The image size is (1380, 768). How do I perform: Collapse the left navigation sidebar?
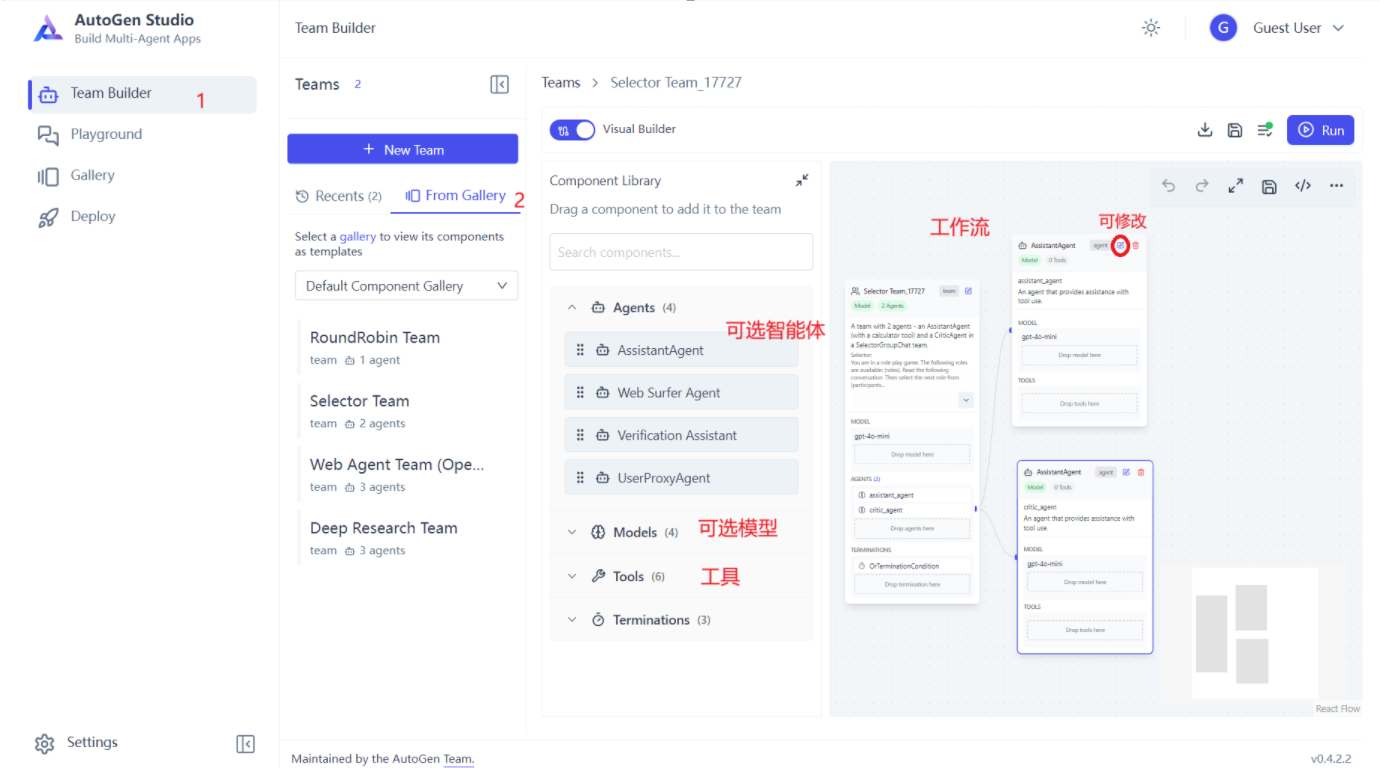coord(245,743)
